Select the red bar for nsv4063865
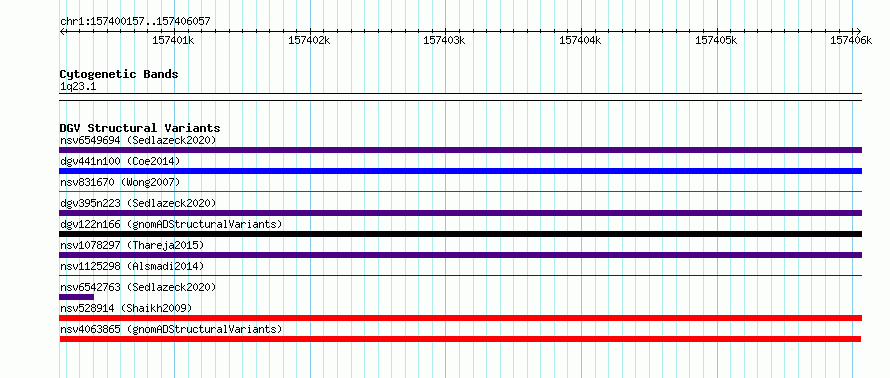The image size is (890, 378). 460,339
